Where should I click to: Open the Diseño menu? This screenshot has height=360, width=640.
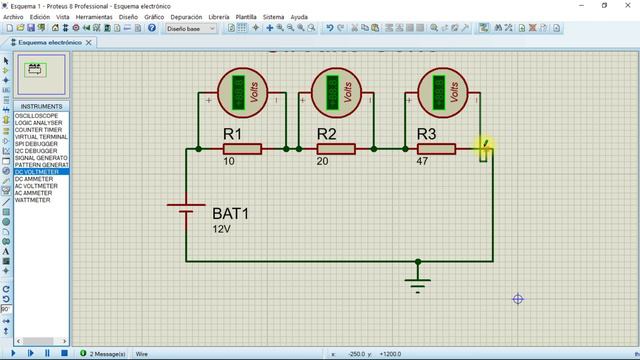pyautogui.click(x=128, y=17)
